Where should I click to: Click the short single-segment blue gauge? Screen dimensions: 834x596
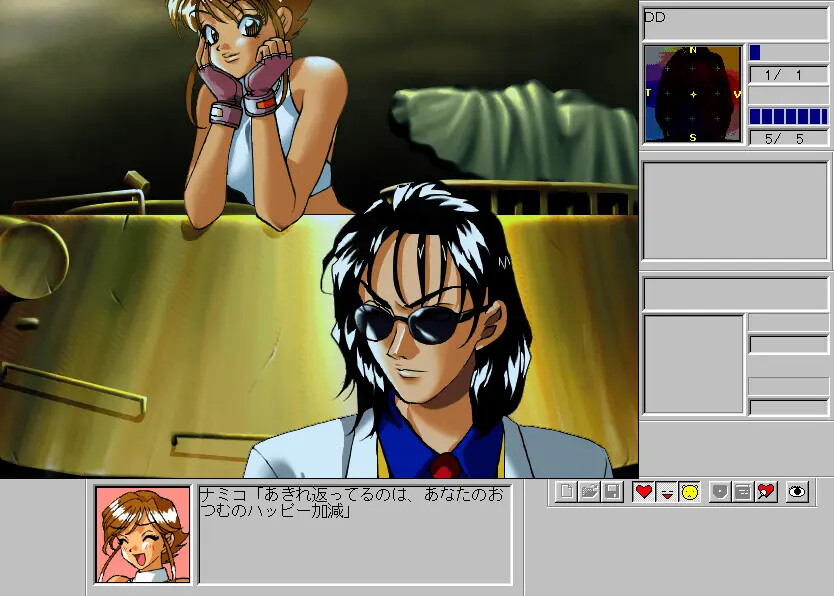pos(755,52)
